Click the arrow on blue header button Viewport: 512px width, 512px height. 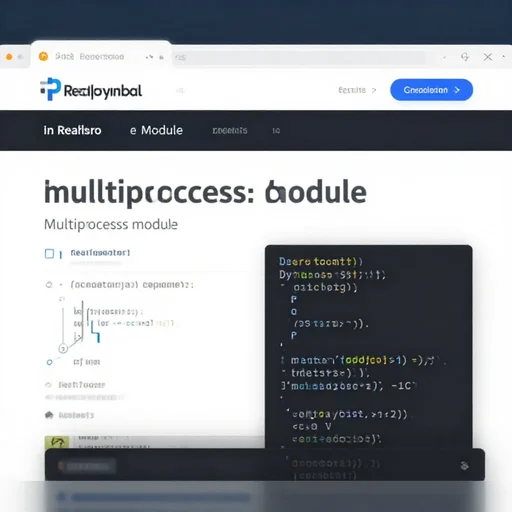457,90
